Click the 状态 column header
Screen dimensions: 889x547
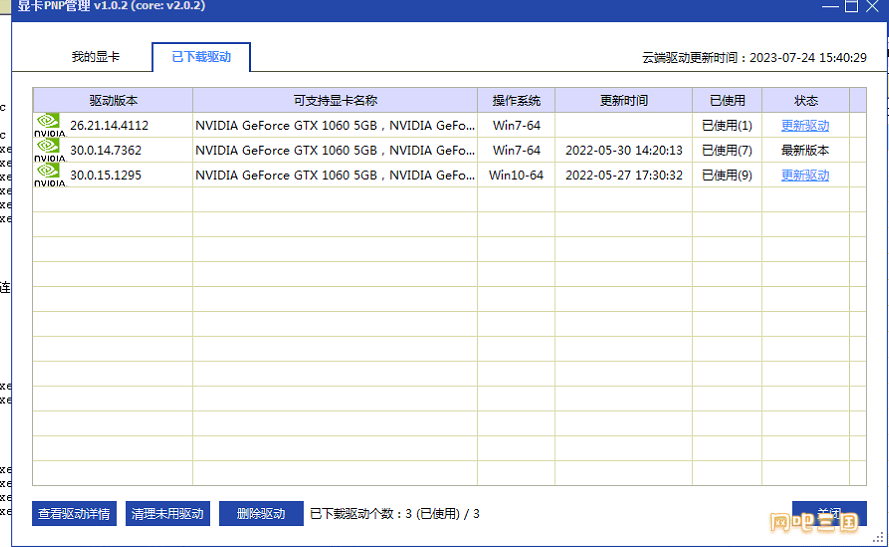point(806,100)
